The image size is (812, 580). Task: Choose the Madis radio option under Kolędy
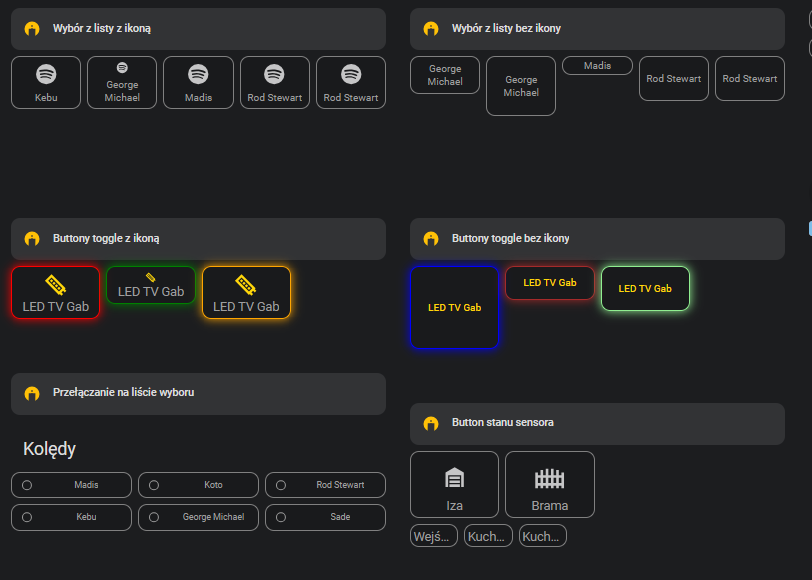point(27,485)
